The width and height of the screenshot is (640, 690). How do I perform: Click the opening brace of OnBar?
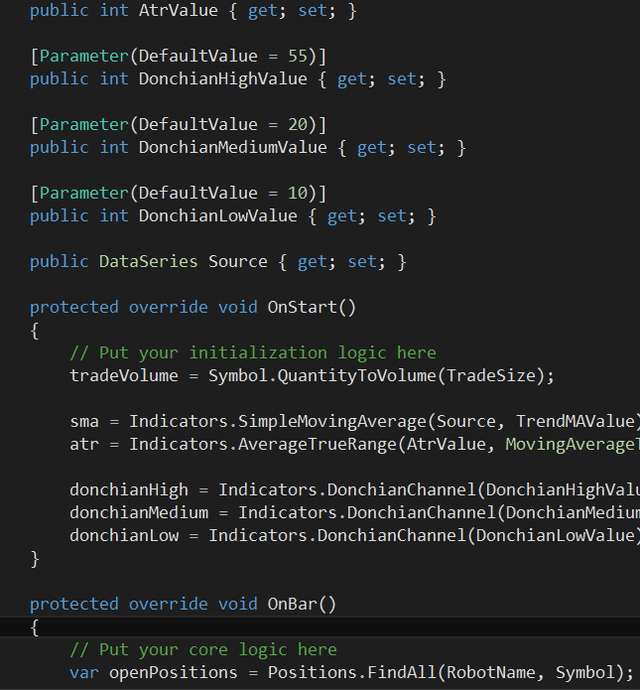pos(35,627)
